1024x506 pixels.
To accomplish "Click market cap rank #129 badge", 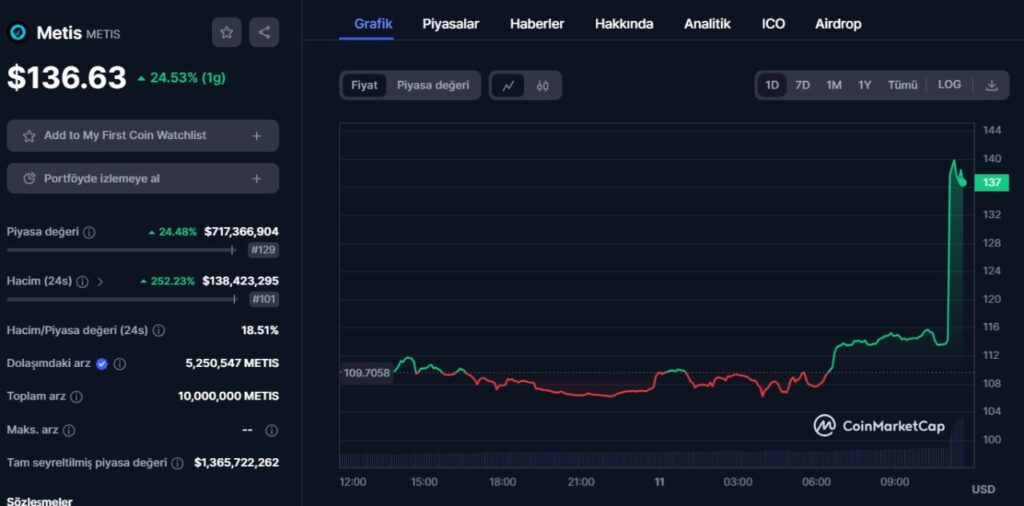I will (263, 250).
